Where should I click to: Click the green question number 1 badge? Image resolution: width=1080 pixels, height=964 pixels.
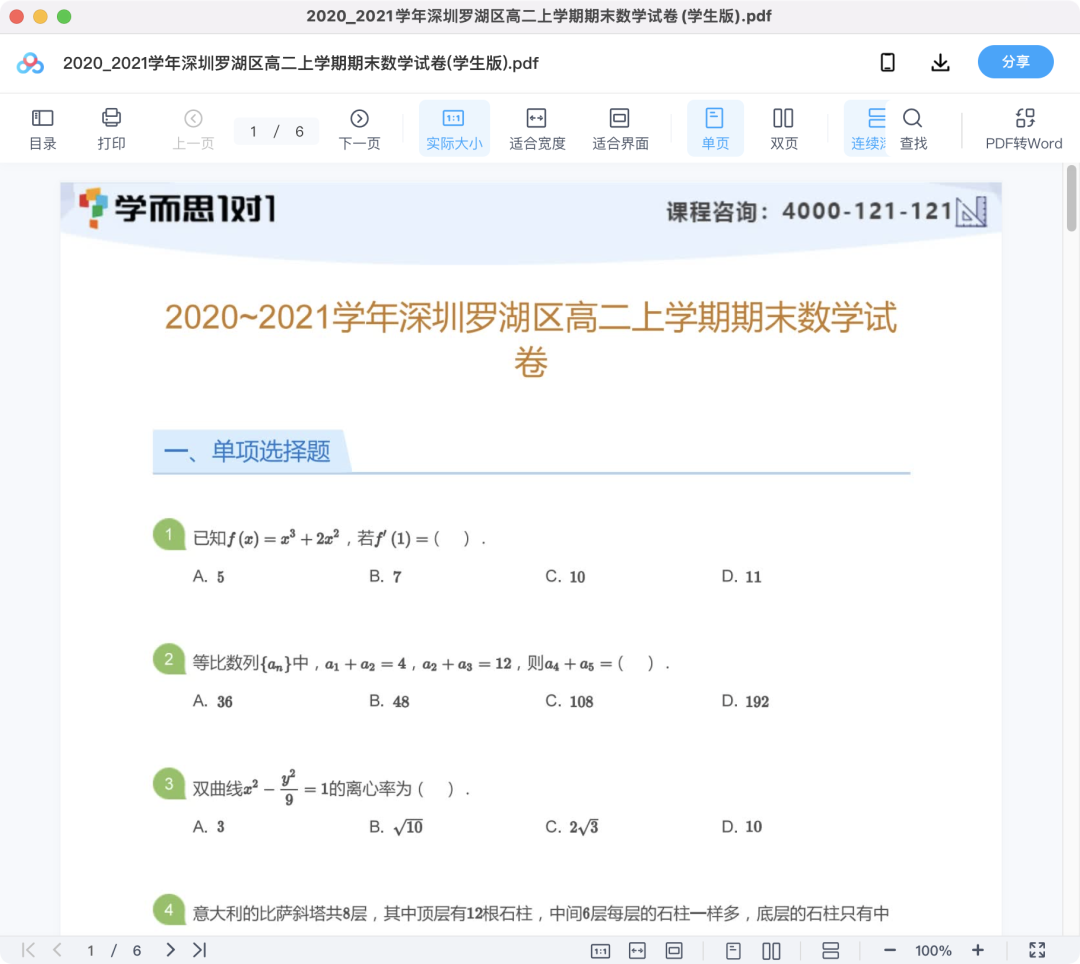169,534
